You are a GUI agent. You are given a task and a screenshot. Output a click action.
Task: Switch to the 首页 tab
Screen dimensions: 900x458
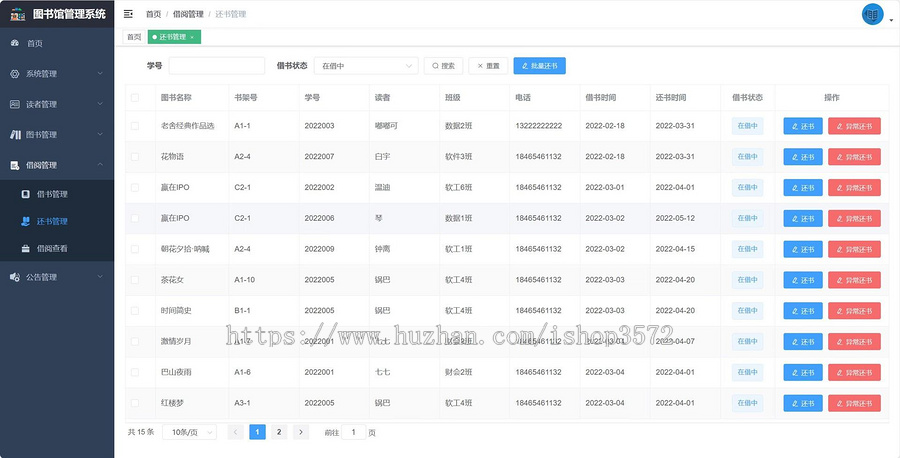134,37
